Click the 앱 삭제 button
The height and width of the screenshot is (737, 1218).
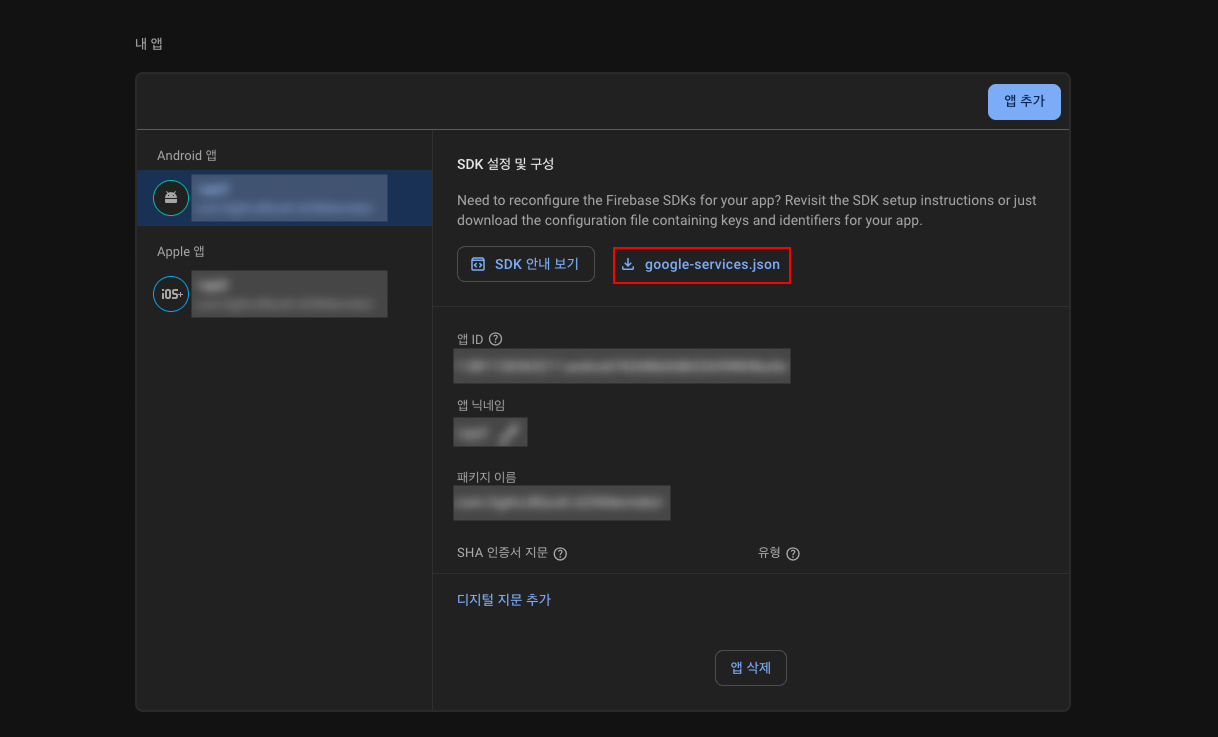coord(751,668)
